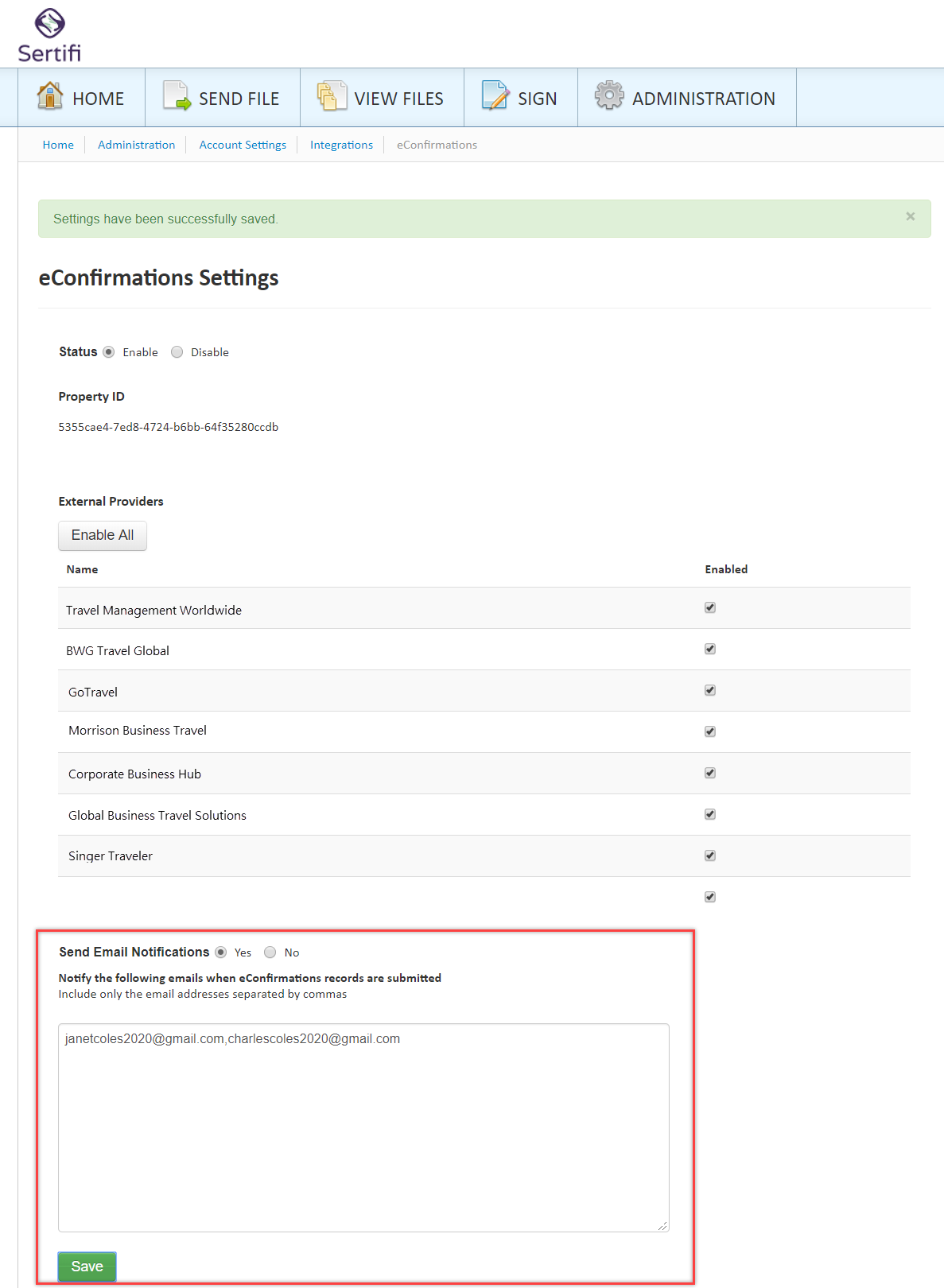This screenshot has height=1288, width=944.
Task: Click the Enable All button
Action: click(x=103, y=535)
